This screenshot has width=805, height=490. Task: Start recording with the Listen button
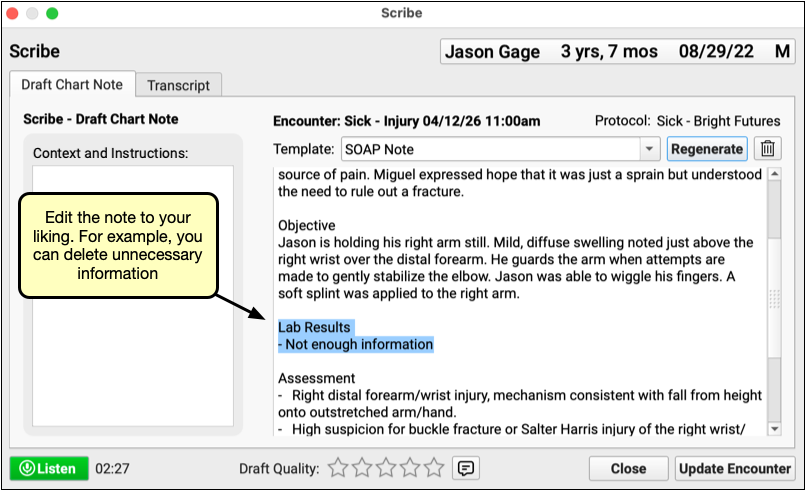pos(47,468)
